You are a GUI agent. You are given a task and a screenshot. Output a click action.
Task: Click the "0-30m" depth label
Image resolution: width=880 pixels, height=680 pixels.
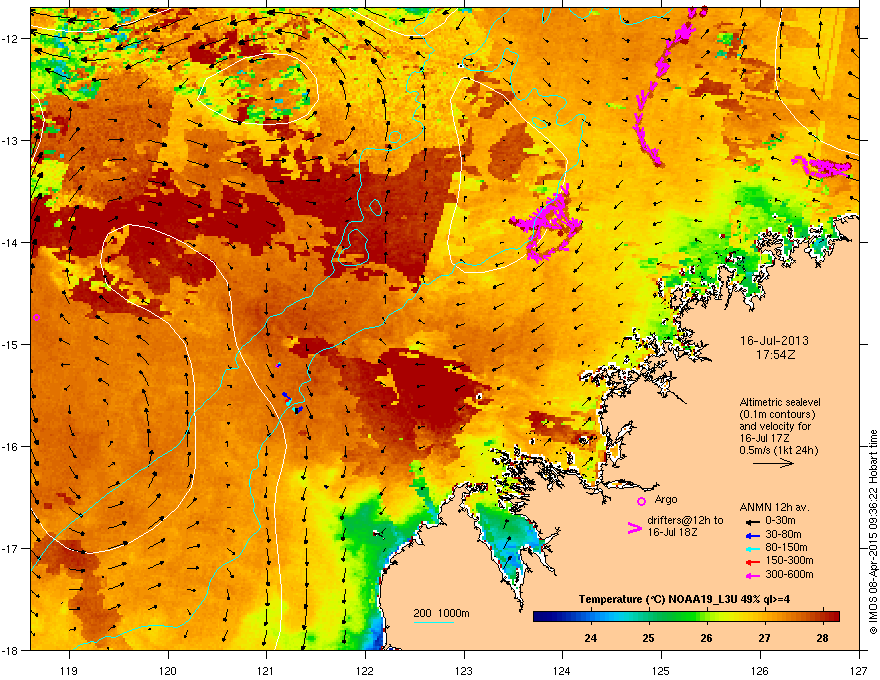pyautogui.click(x=780, y=521)
